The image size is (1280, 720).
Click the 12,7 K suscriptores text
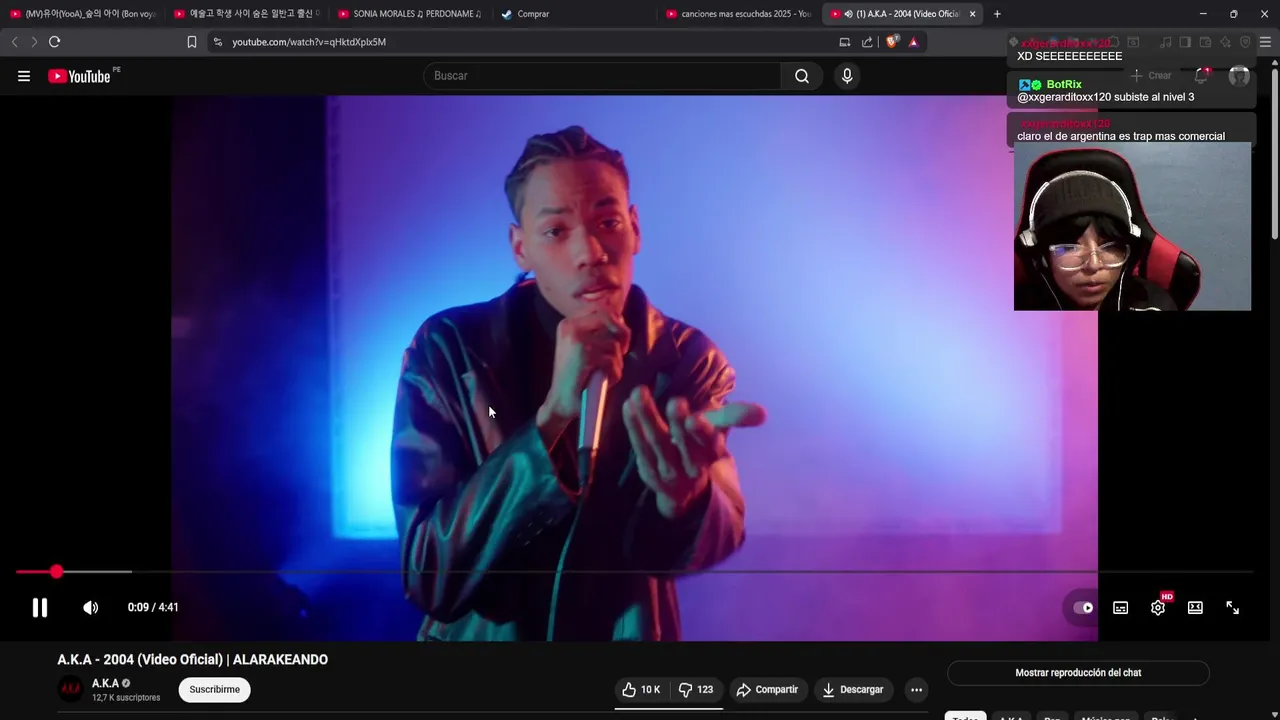tap(126, 698)
